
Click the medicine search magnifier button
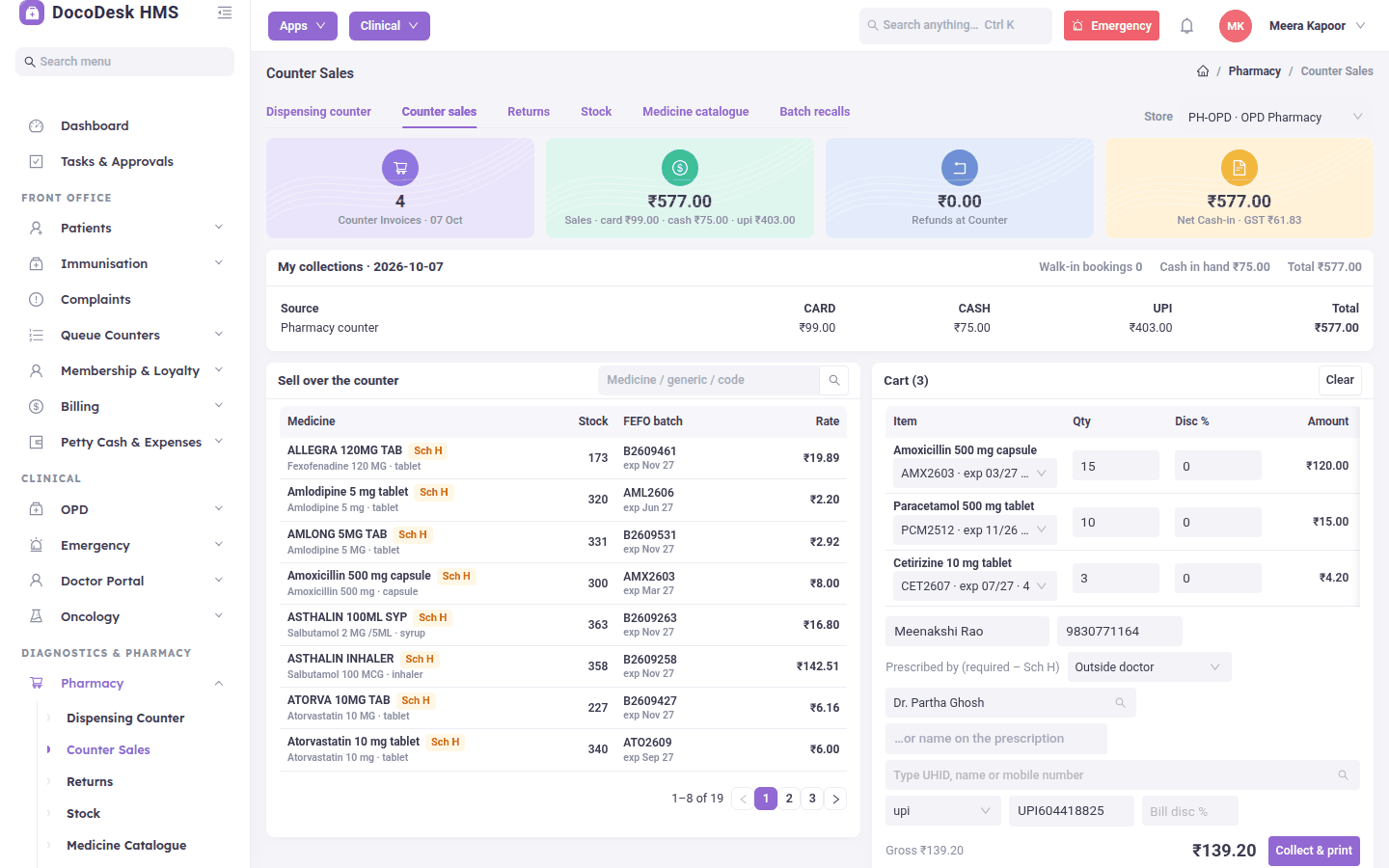834,380
